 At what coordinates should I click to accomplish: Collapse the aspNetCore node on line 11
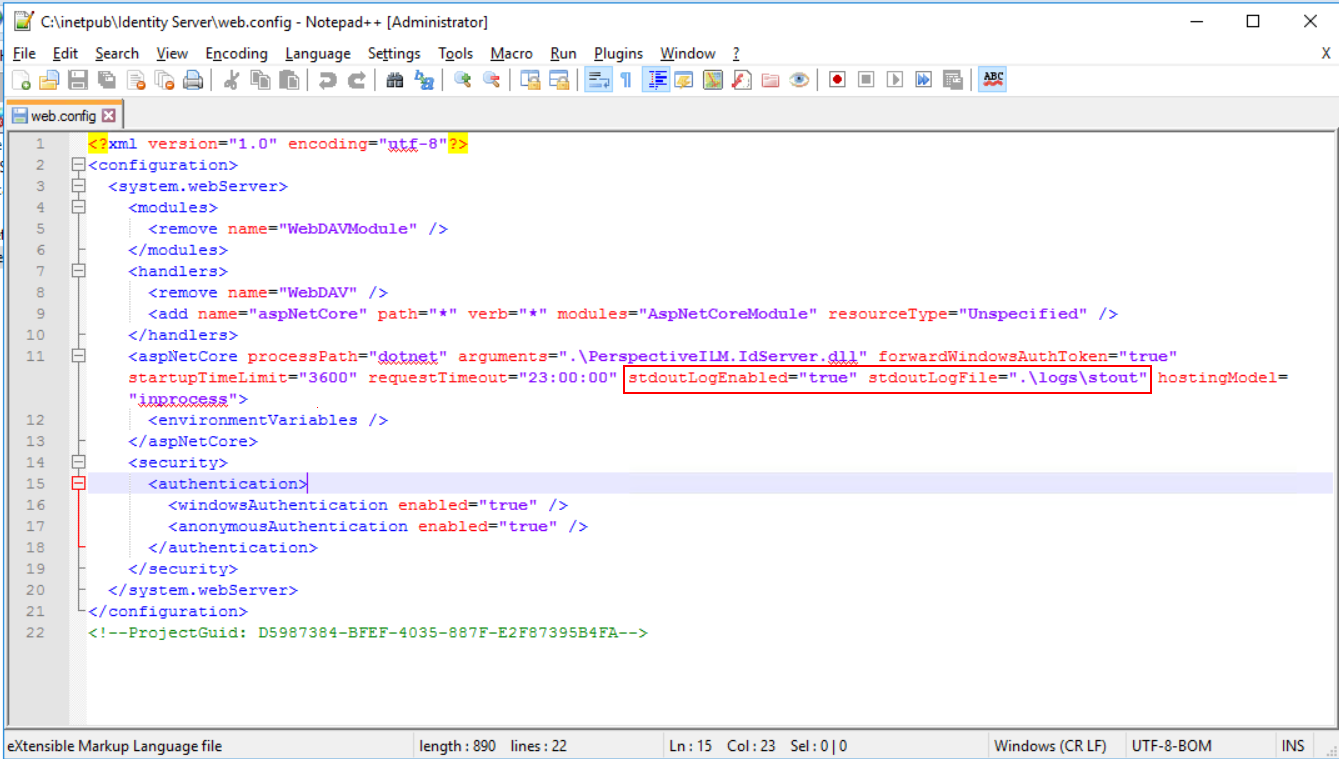78,356
